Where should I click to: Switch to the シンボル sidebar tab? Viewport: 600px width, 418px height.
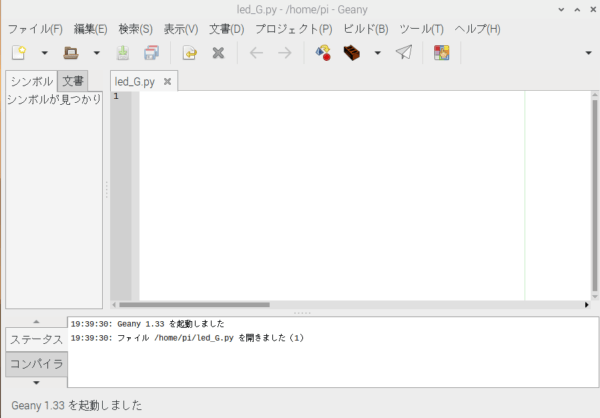coord(32,81)
